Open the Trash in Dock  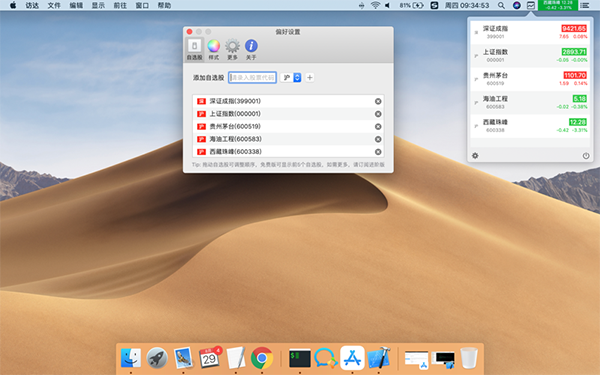(x=469, y=358)
